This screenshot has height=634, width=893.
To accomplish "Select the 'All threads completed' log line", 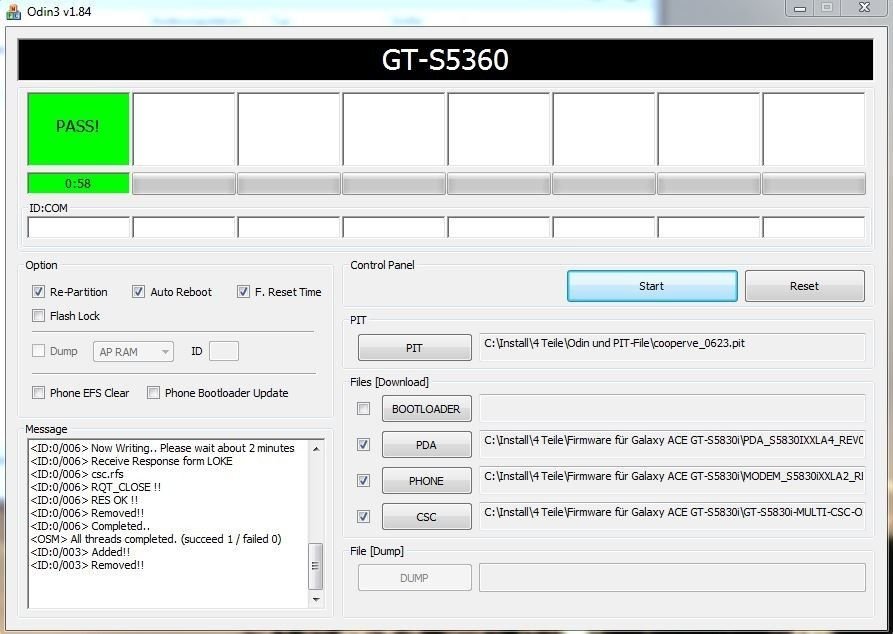I will (x=156, y=539).
